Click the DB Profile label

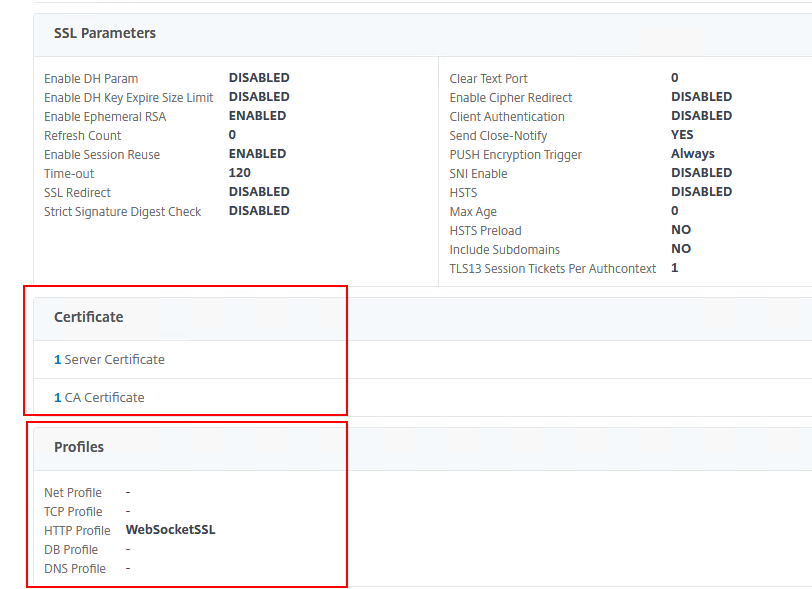point(71,549)
